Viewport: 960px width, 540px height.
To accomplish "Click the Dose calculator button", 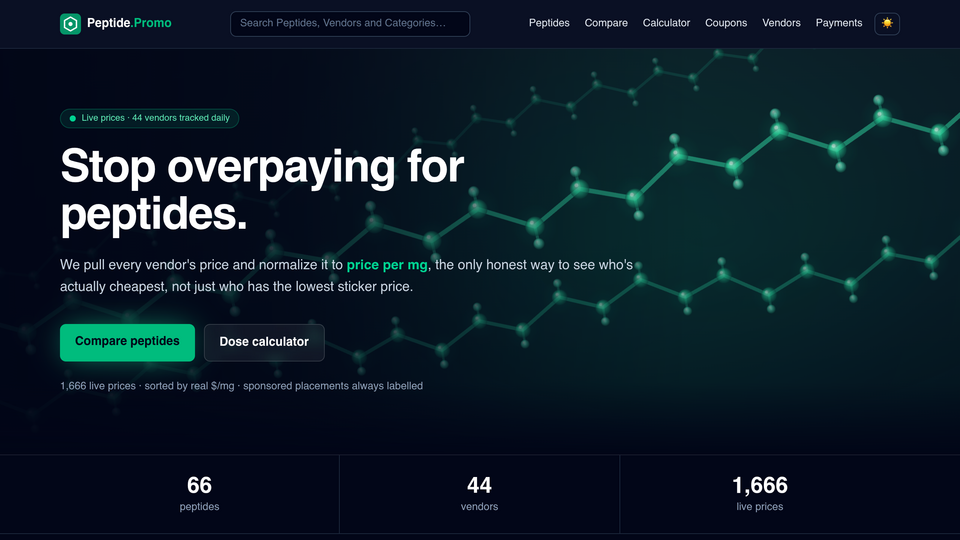I will coord(264,342).
